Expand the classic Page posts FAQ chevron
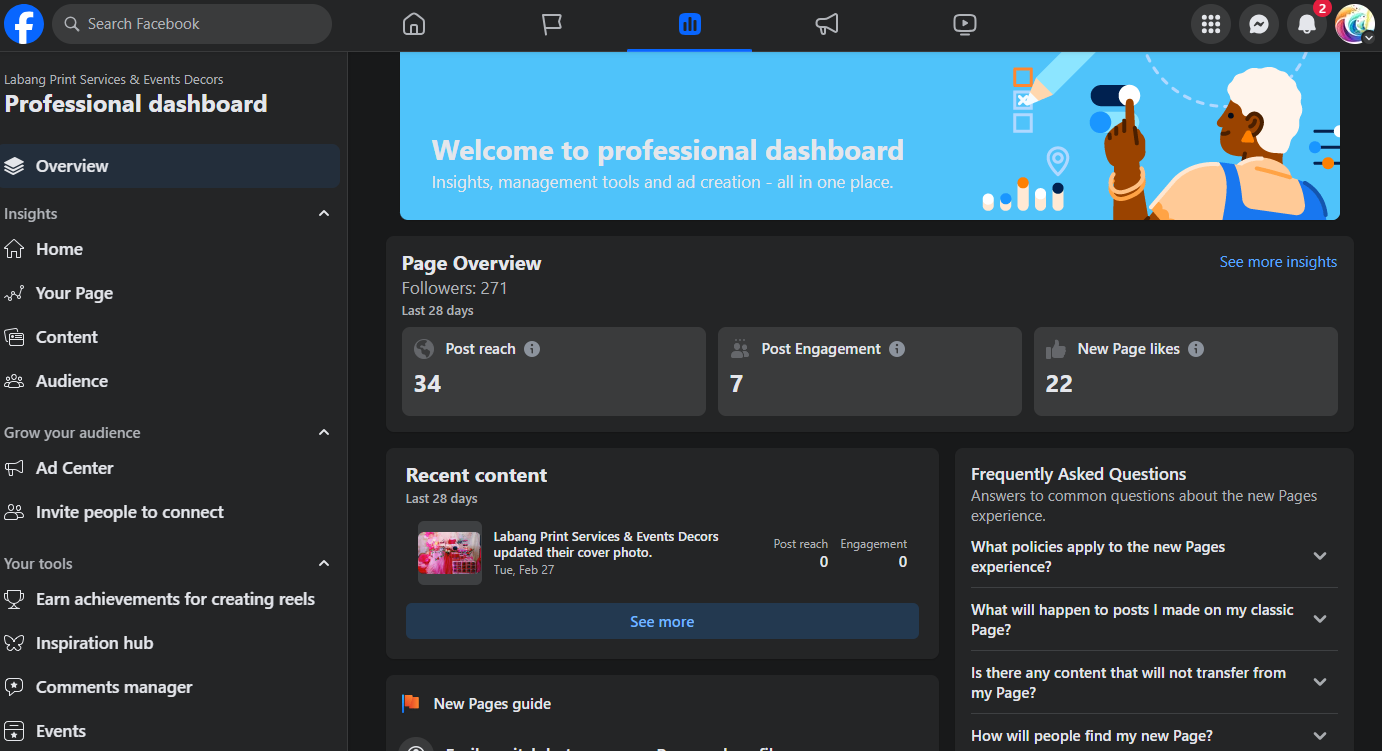 click(1320, 620)
